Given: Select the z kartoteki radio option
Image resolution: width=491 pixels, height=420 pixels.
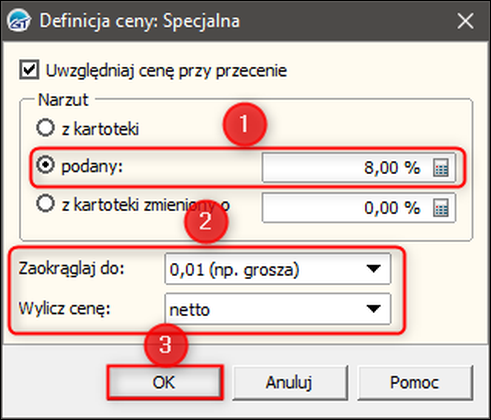Looking at the screenshot, I should click(x=45, y=128).
